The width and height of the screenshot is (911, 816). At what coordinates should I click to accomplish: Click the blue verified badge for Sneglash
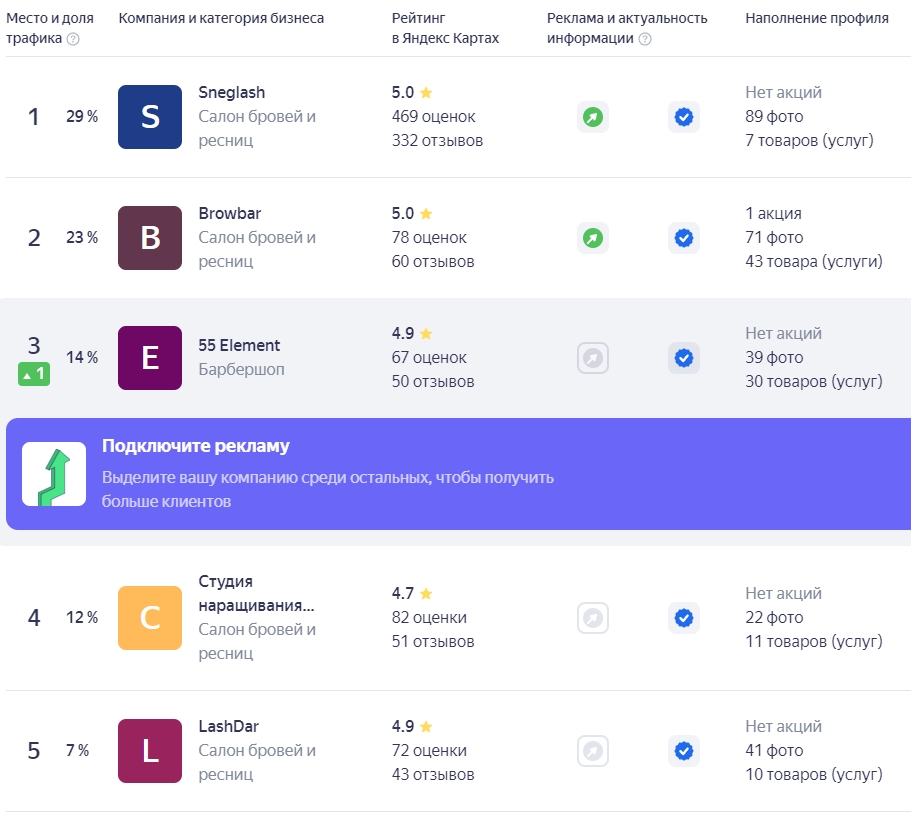tap(684, 117)
